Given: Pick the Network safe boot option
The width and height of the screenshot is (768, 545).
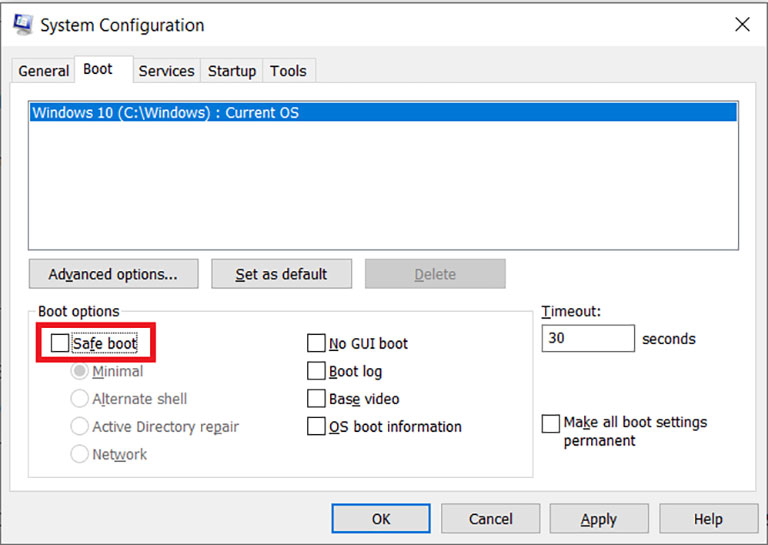Looking at the screenshot, I should click(x=79, y=454).
